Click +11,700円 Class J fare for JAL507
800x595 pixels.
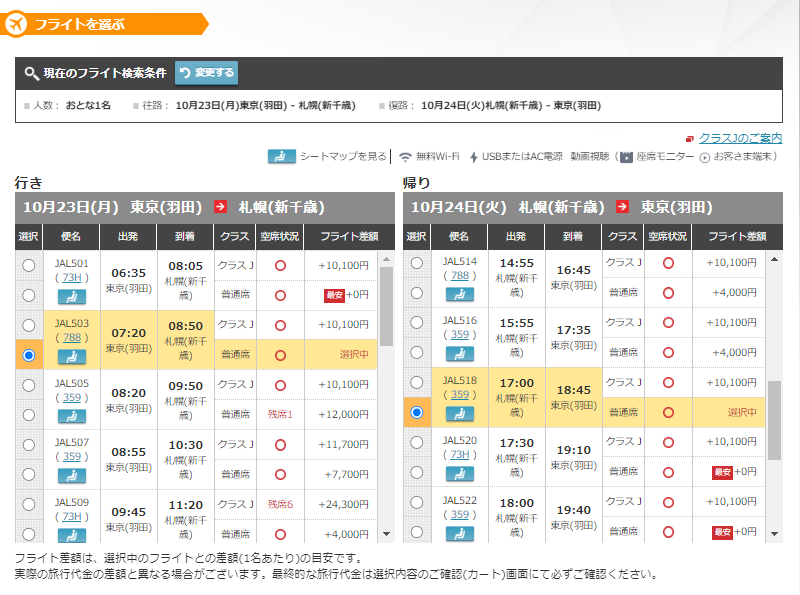tap(343, 444)
